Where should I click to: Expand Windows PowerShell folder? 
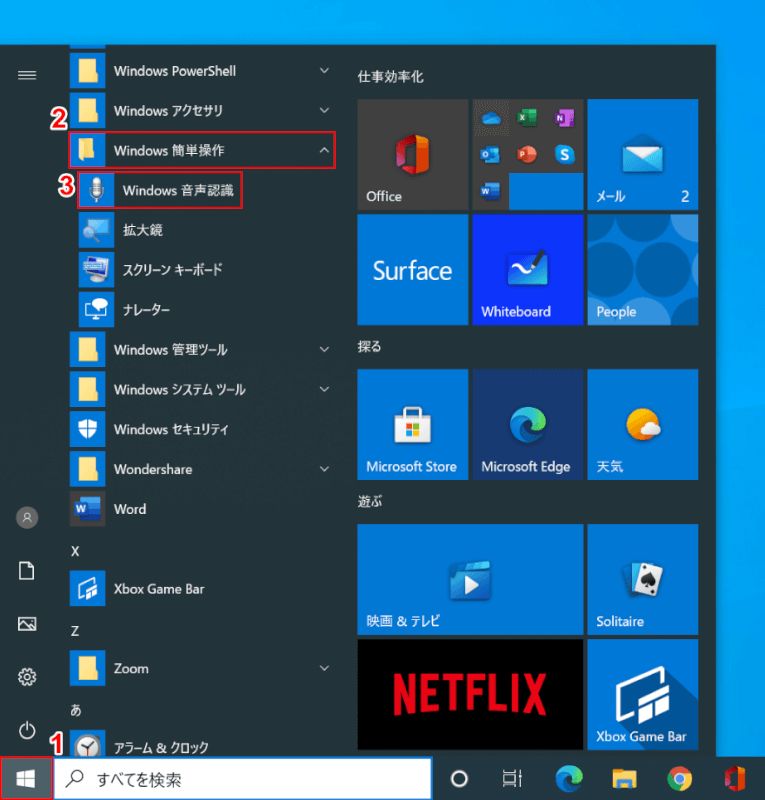click(202, 71)
